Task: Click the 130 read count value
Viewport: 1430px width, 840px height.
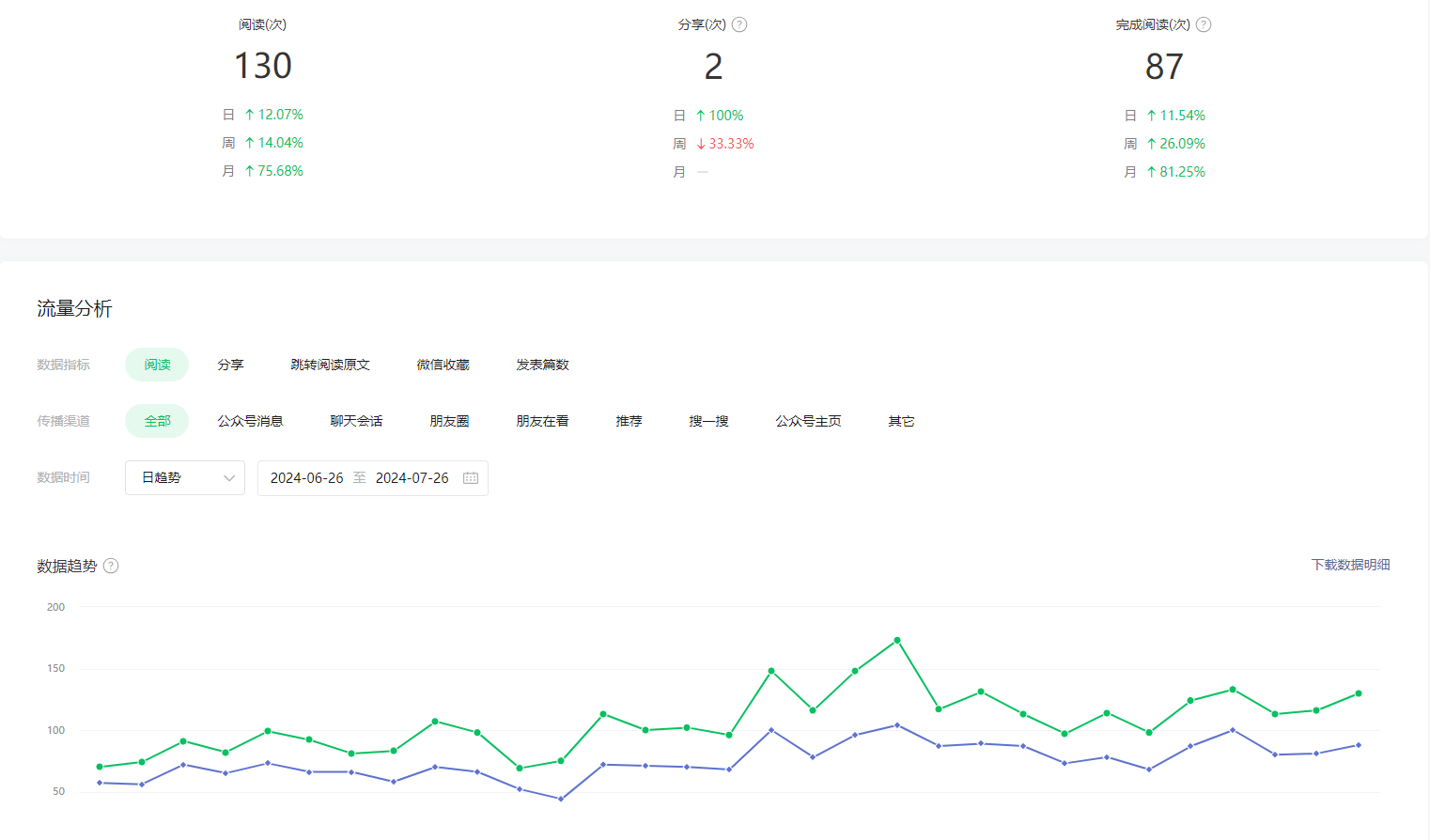Action: pos(263,66)
